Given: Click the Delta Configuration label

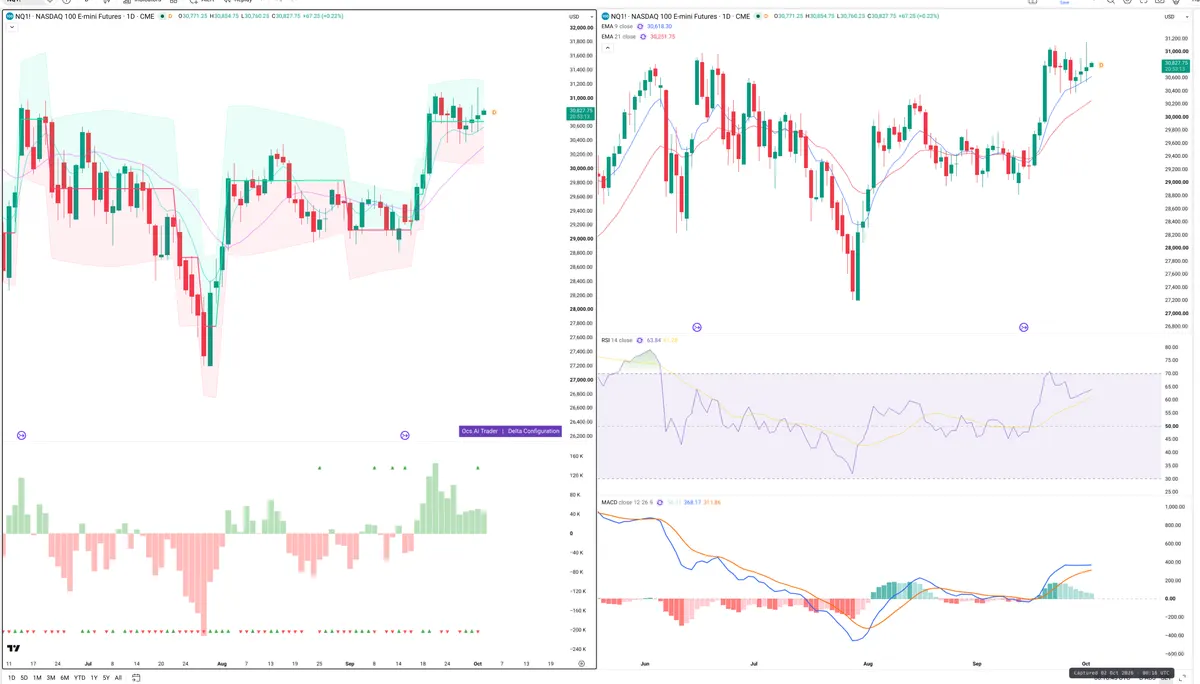Looking at the screenshot, I should tap(533, 431).
